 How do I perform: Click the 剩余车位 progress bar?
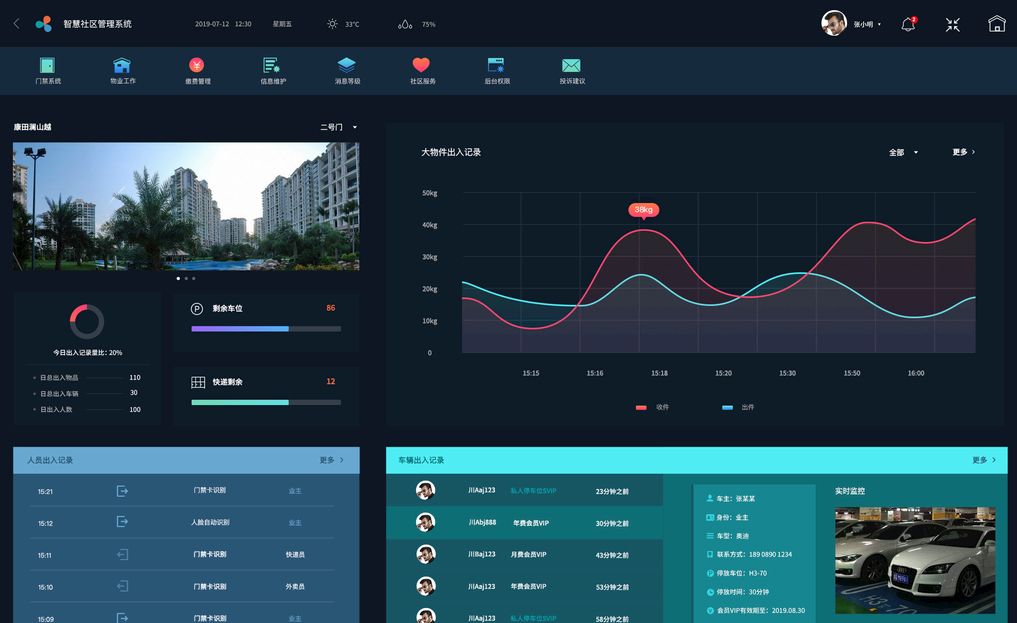[x=266, y=329]
